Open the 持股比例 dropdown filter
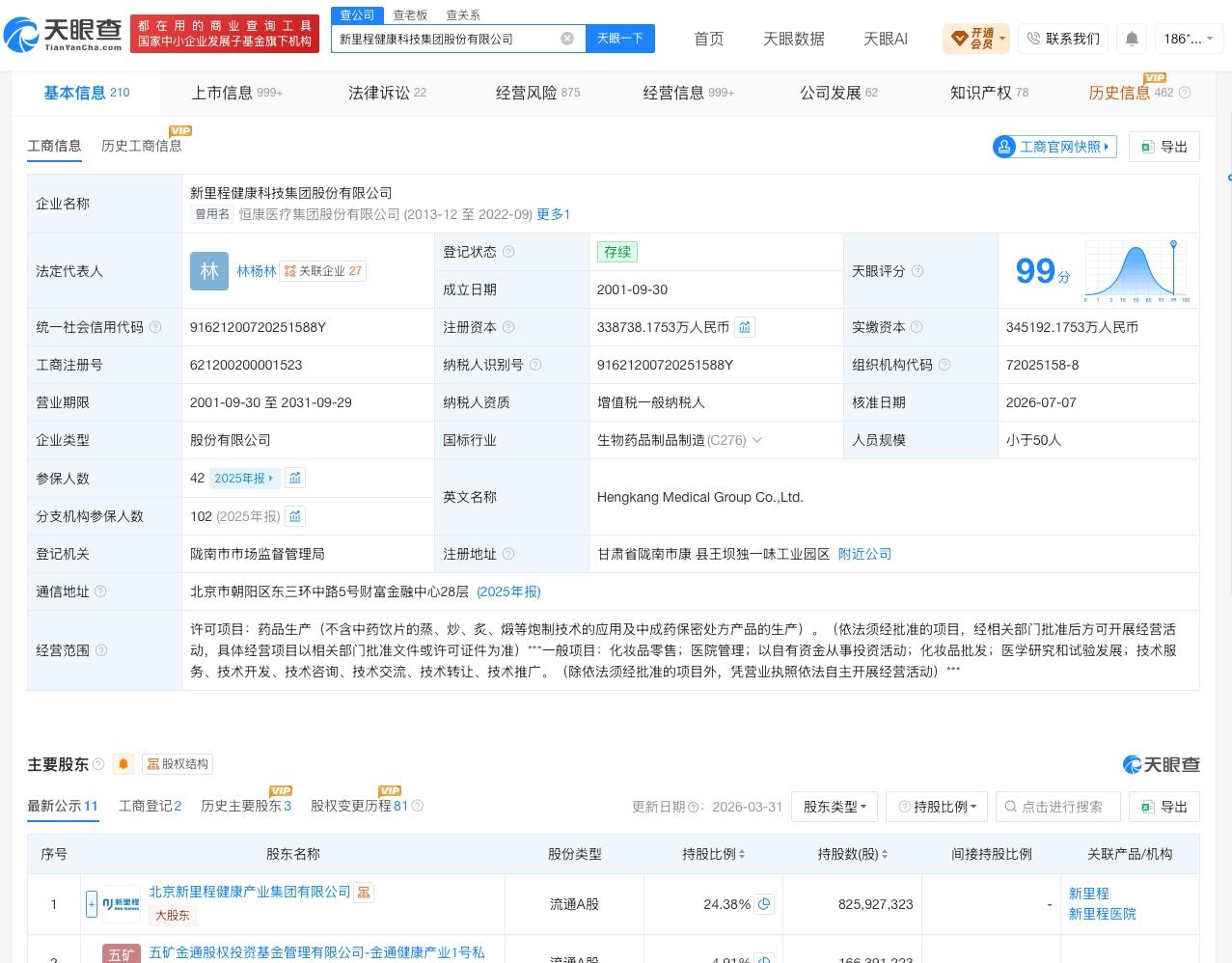The image size is (1232, 963). click(937, 807)
